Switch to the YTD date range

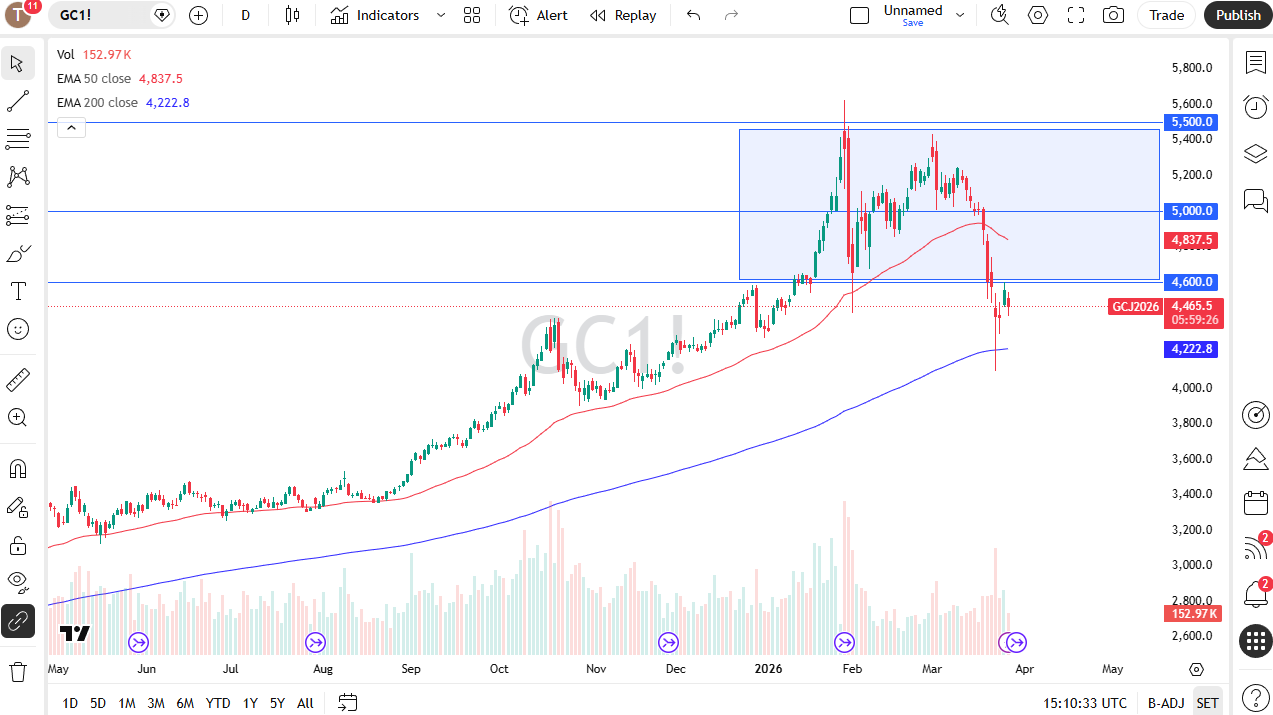tap(217, 703)
